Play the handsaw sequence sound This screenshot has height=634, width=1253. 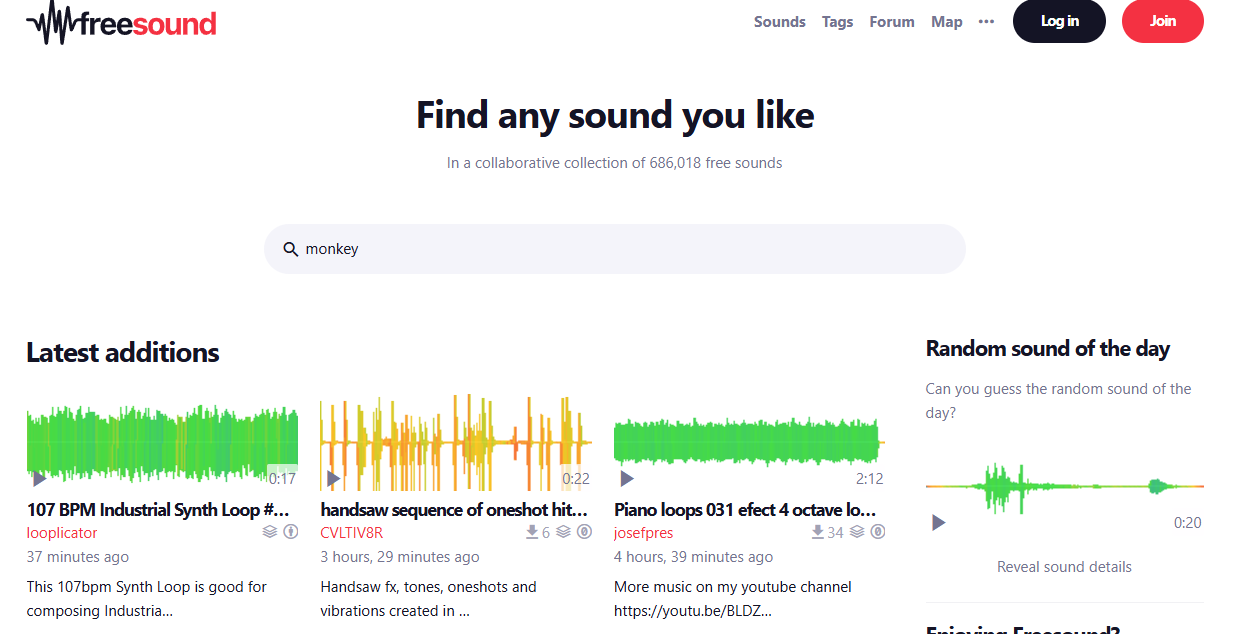pyautogui.click(x=333, y=479)
